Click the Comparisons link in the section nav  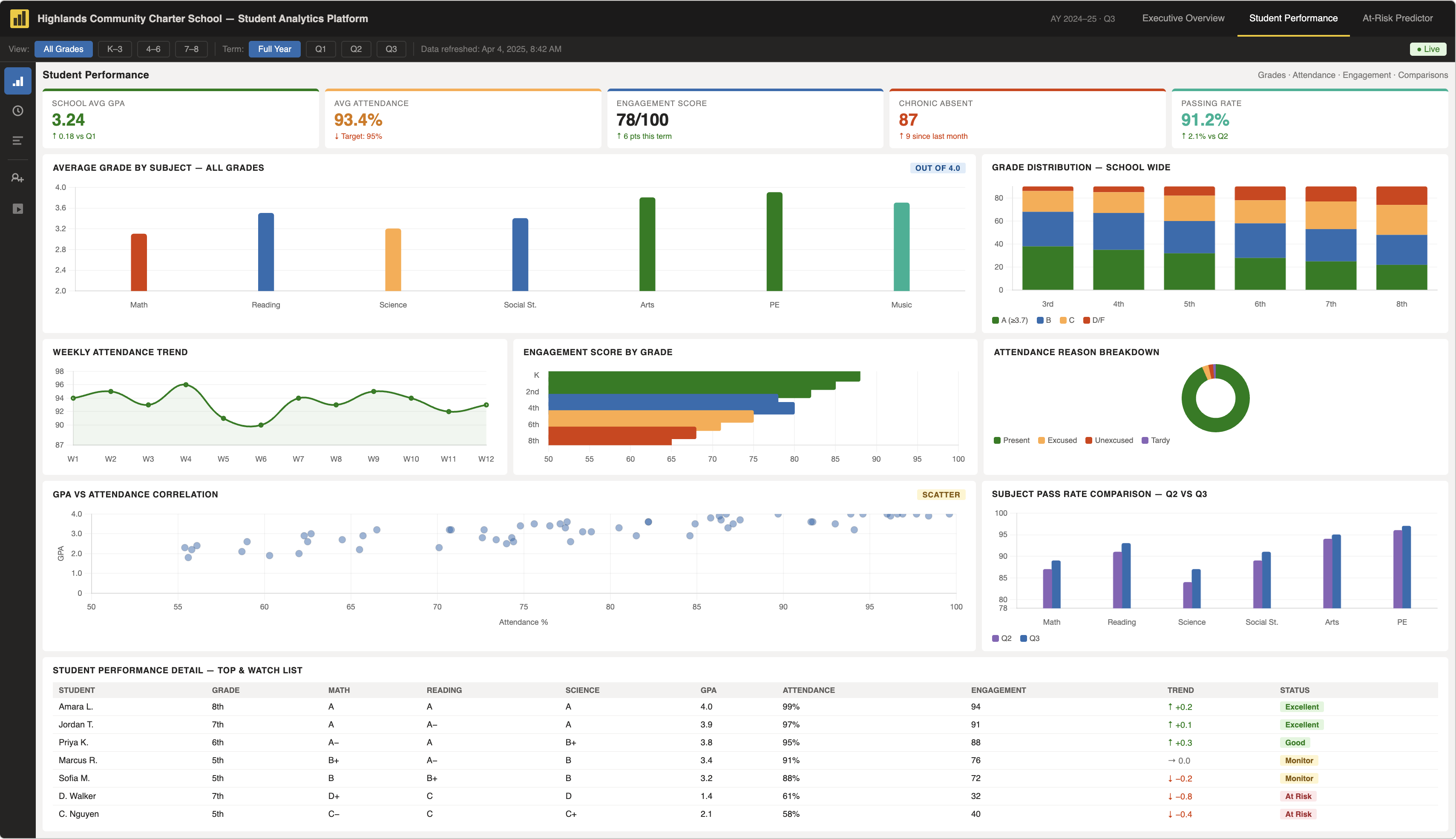pos(1423,75)
